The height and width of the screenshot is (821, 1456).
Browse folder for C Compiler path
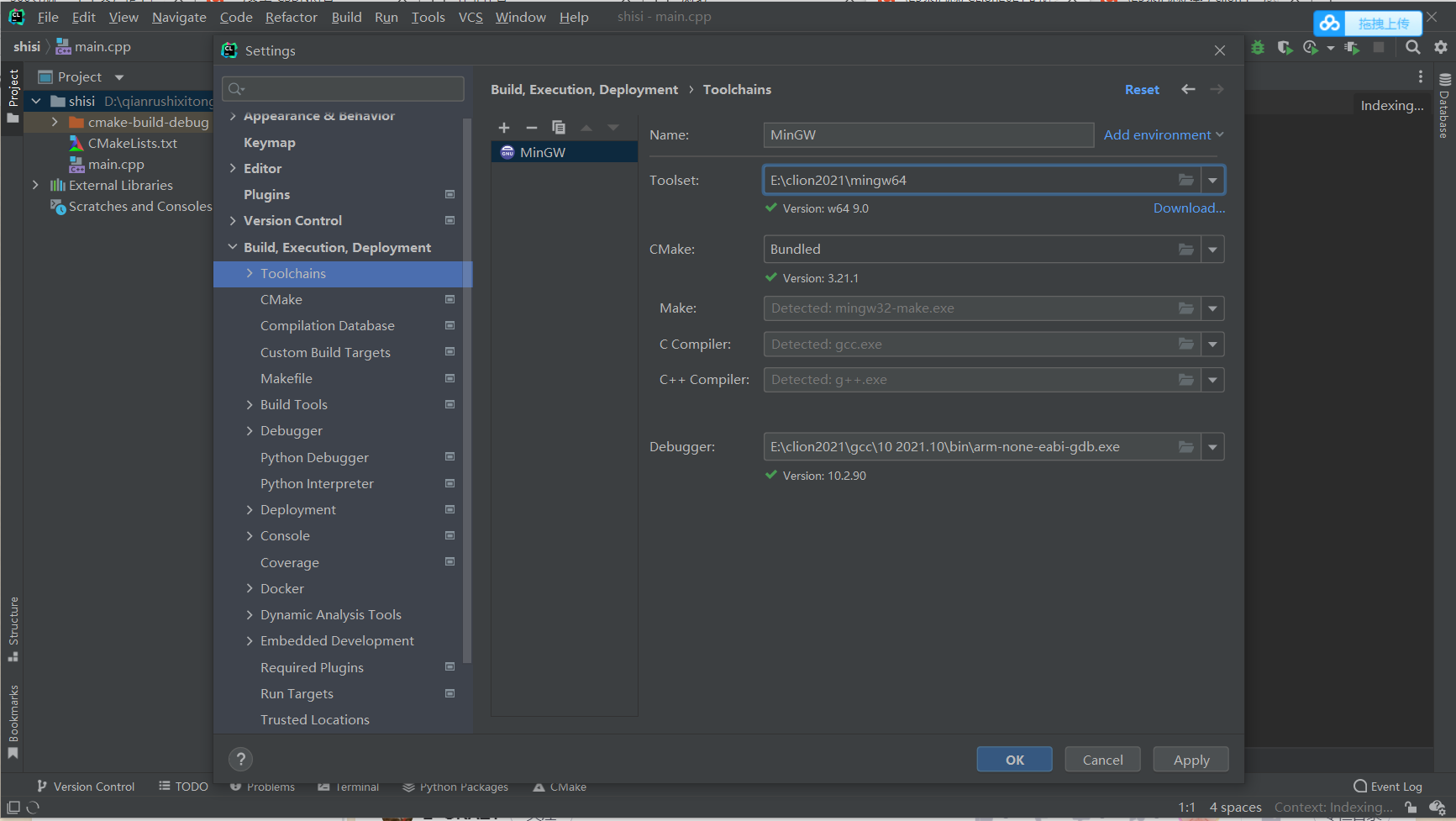point(1185,344)
